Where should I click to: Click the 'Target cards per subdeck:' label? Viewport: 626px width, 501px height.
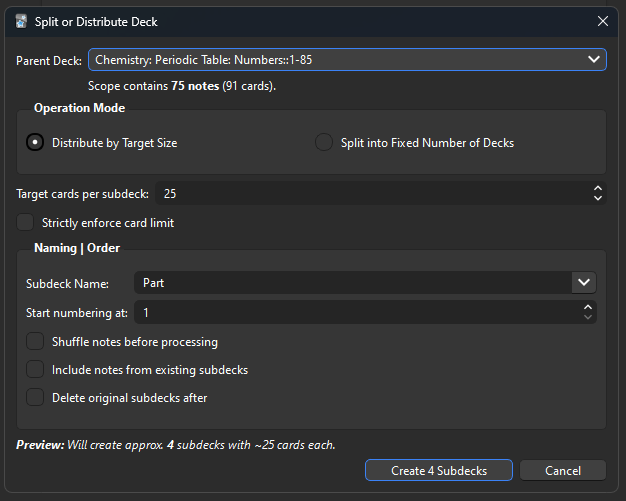82,194
